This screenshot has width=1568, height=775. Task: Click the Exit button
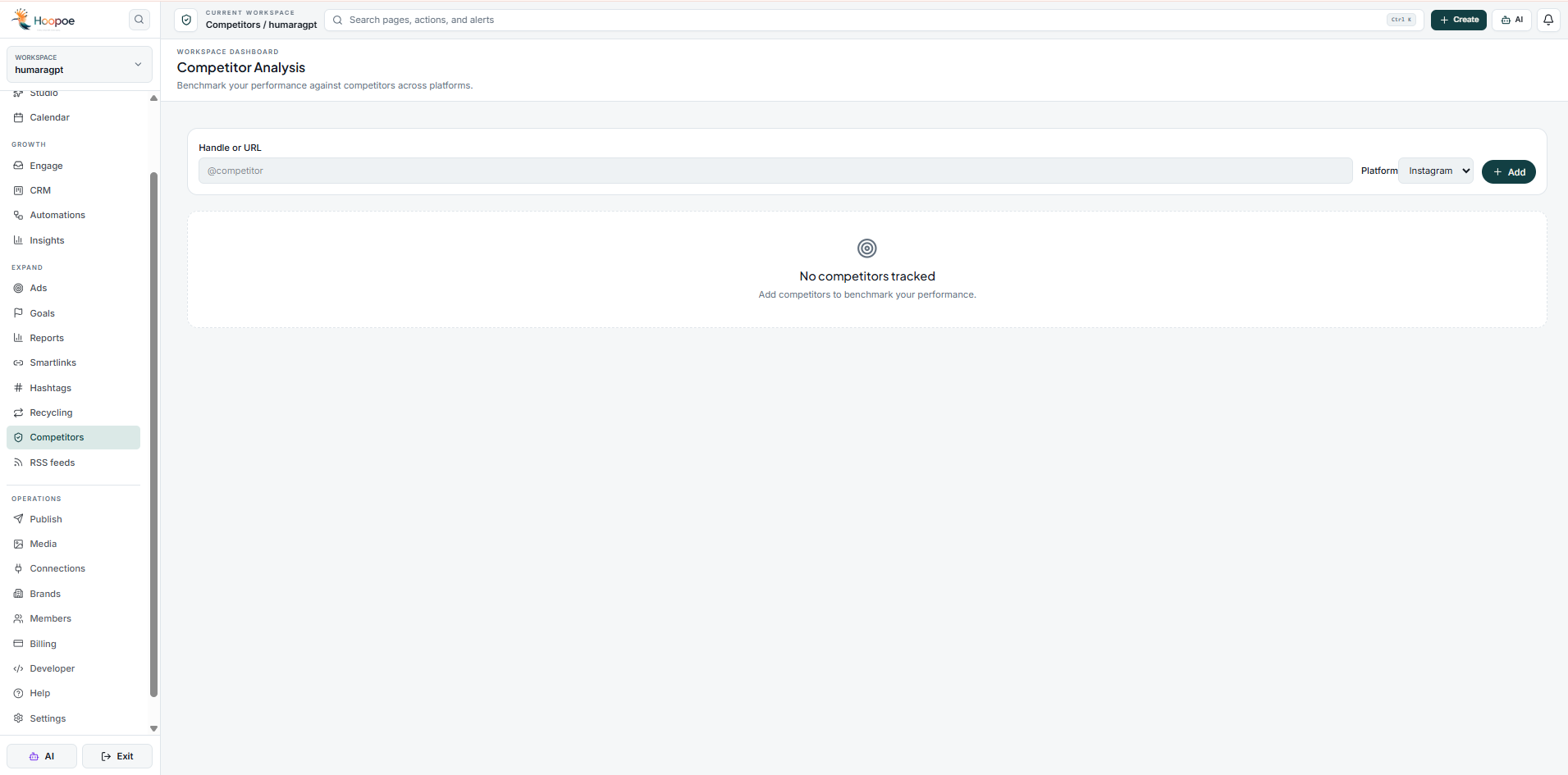(x=117, y=756)
